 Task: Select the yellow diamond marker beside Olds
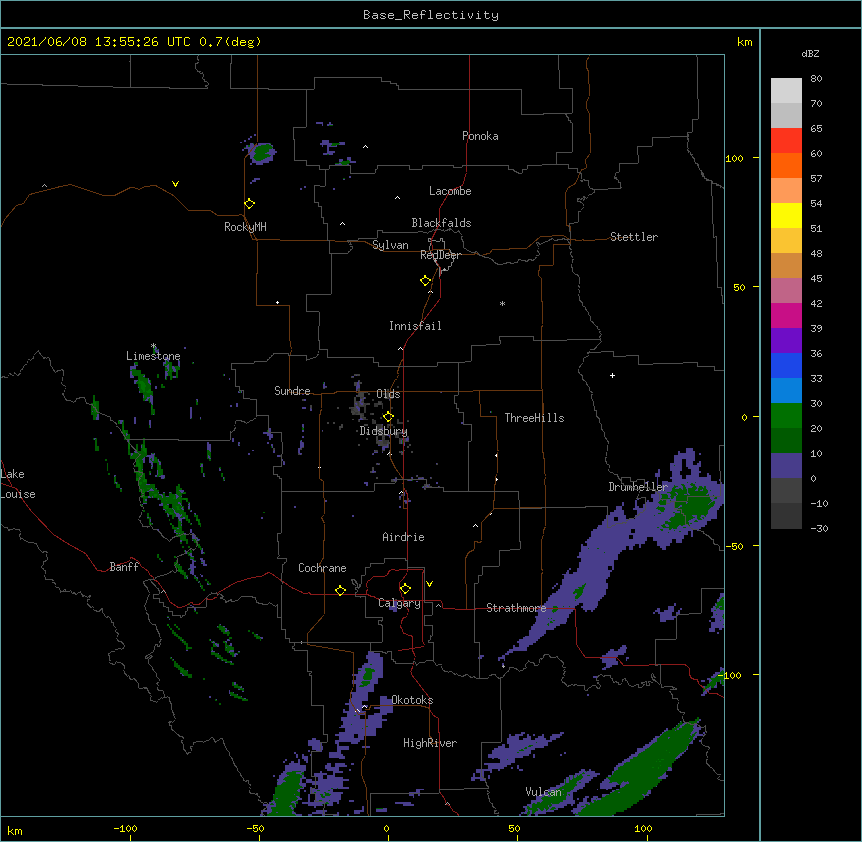[x=388, y=417]
